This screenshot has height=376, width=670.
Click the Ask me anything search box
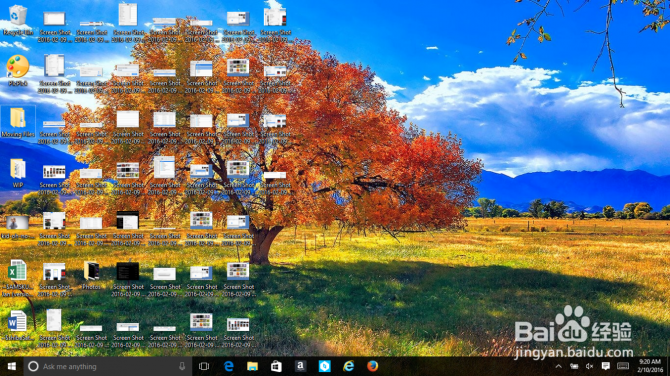click(108, 366)
